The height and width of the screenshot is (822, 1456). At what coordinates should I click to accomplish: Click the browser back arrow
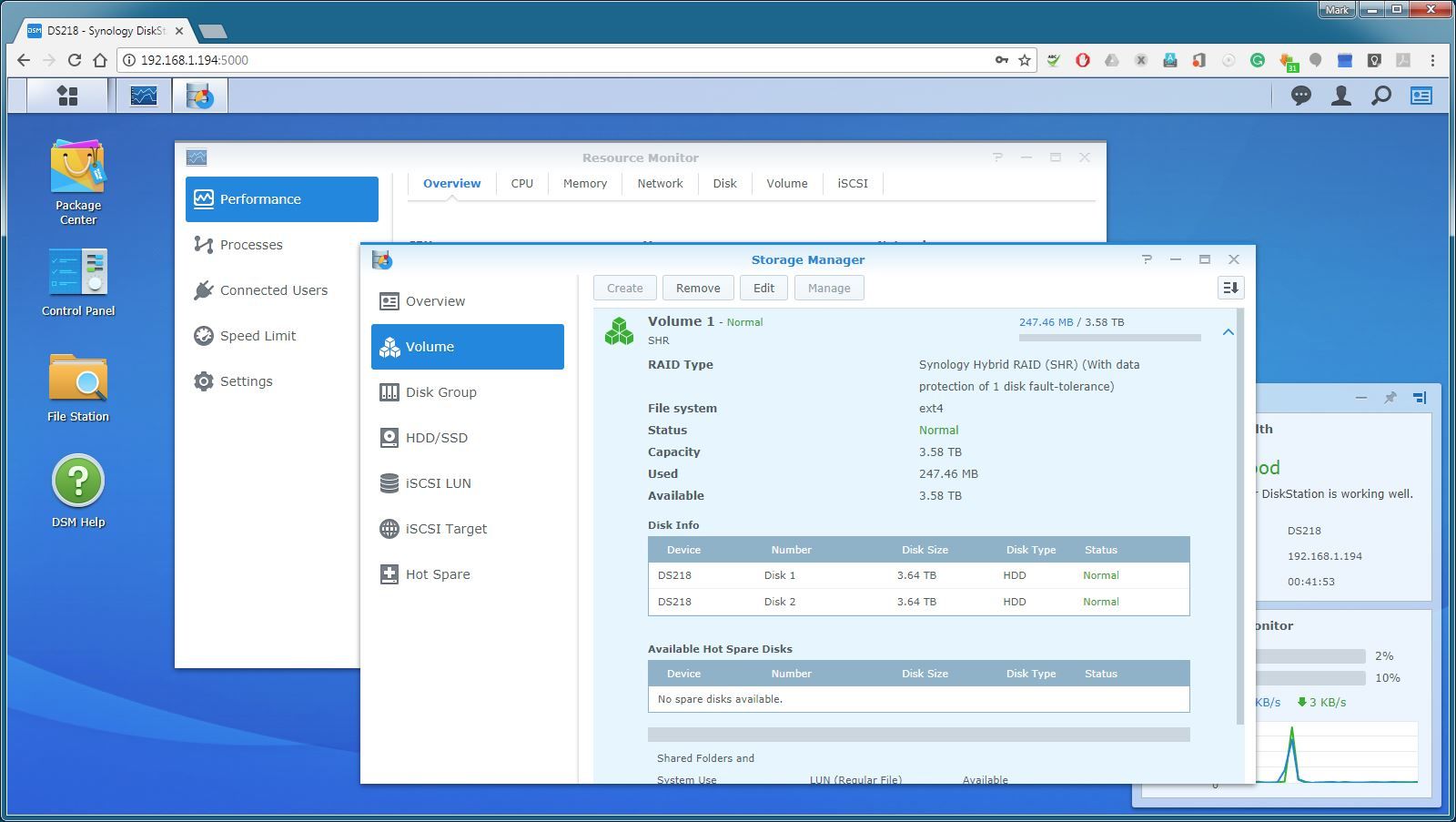point(24,60)
